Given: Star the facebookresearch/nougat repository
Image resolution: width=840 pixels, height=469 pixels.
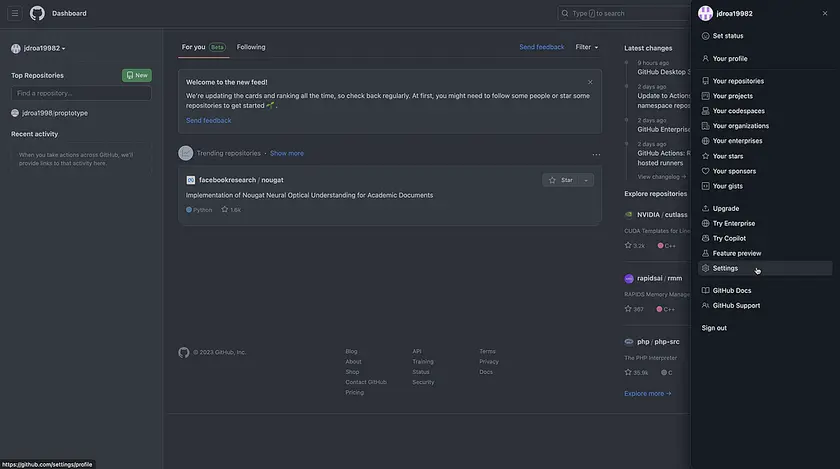Looking at the screenshot, I should [561, 181].
